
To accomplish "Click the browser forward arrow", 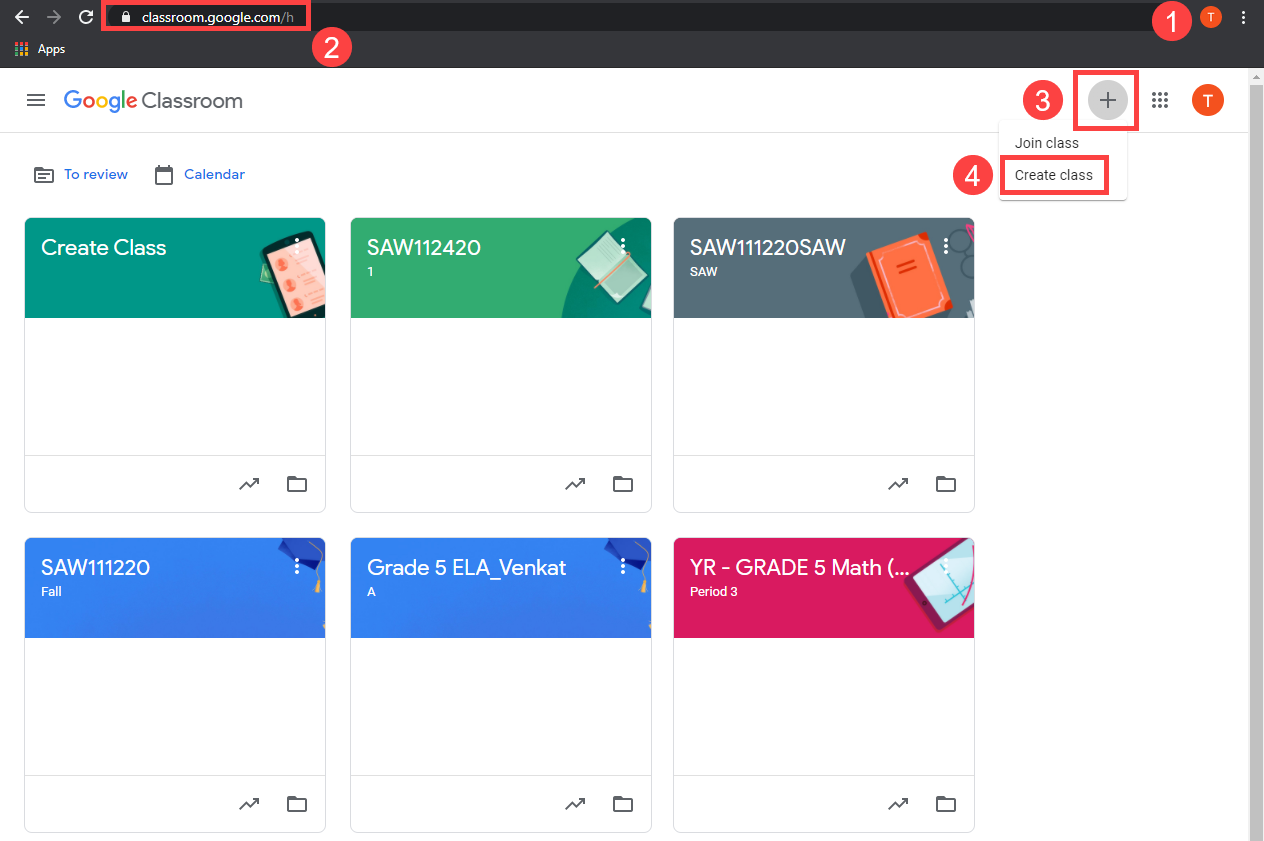I will (54, 17).
